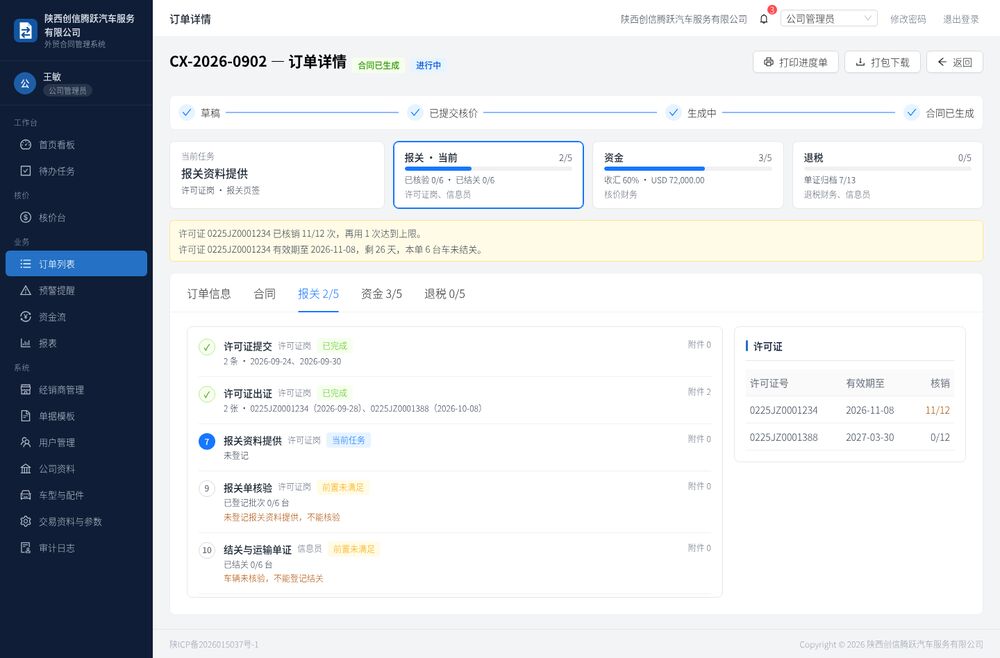Screen dimensions: 1000x658
Task: Click step number 10 circle for 结关与运输单证
Action: [x=207, y=550]
